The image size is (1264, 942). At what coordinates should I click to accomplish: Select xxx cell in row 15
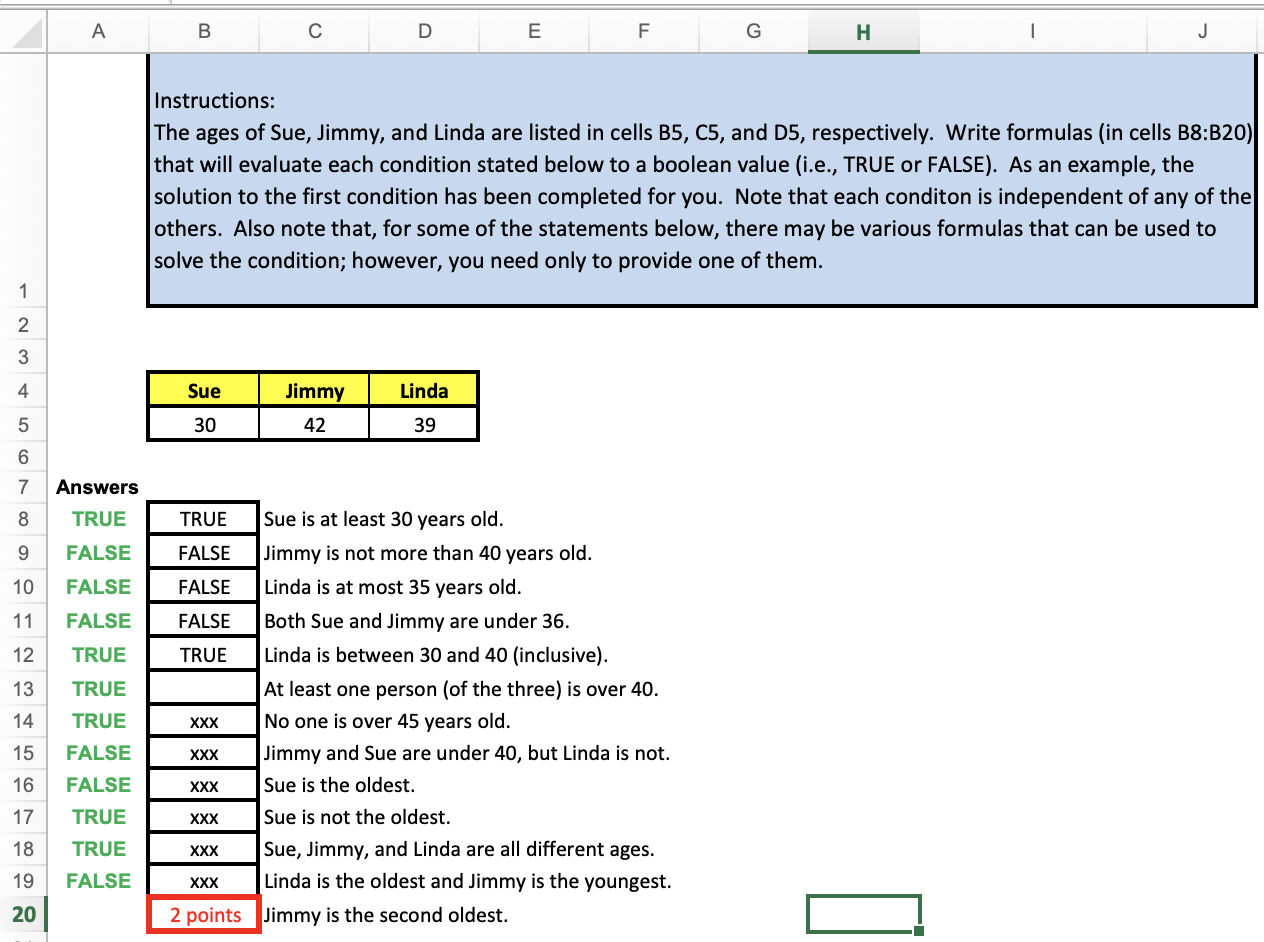[x=204, y=753]
